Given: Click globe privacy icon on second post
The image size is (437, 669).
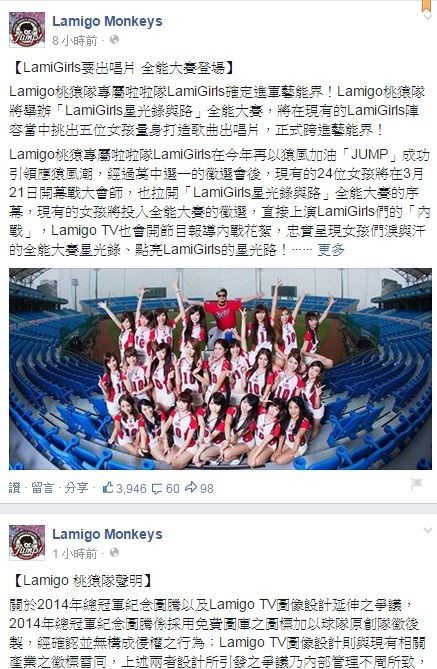Looking at the screenshot, I should [x=114, y=553].
